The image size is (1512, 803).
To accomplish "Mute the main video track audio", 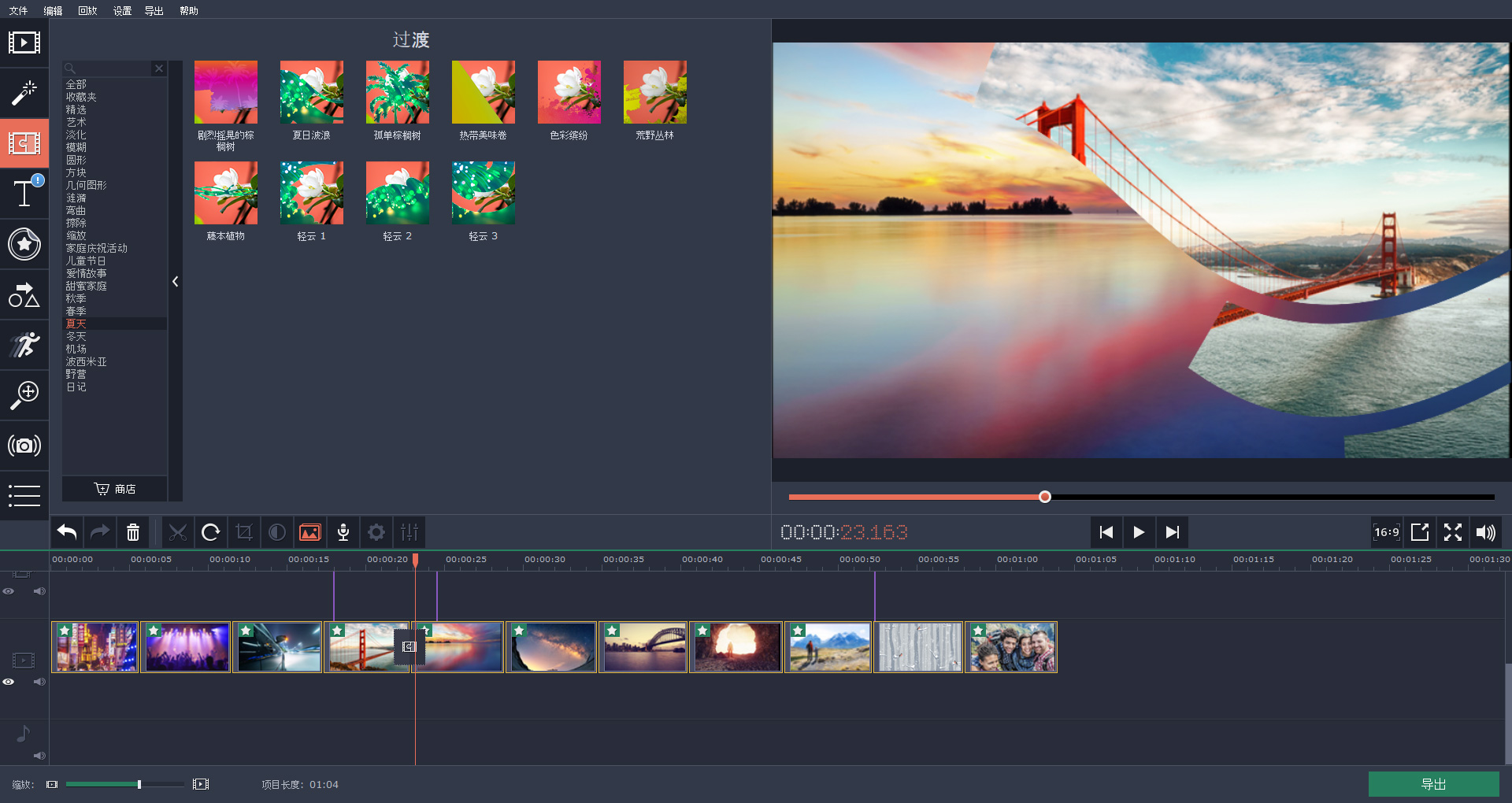I will [39, 682].
